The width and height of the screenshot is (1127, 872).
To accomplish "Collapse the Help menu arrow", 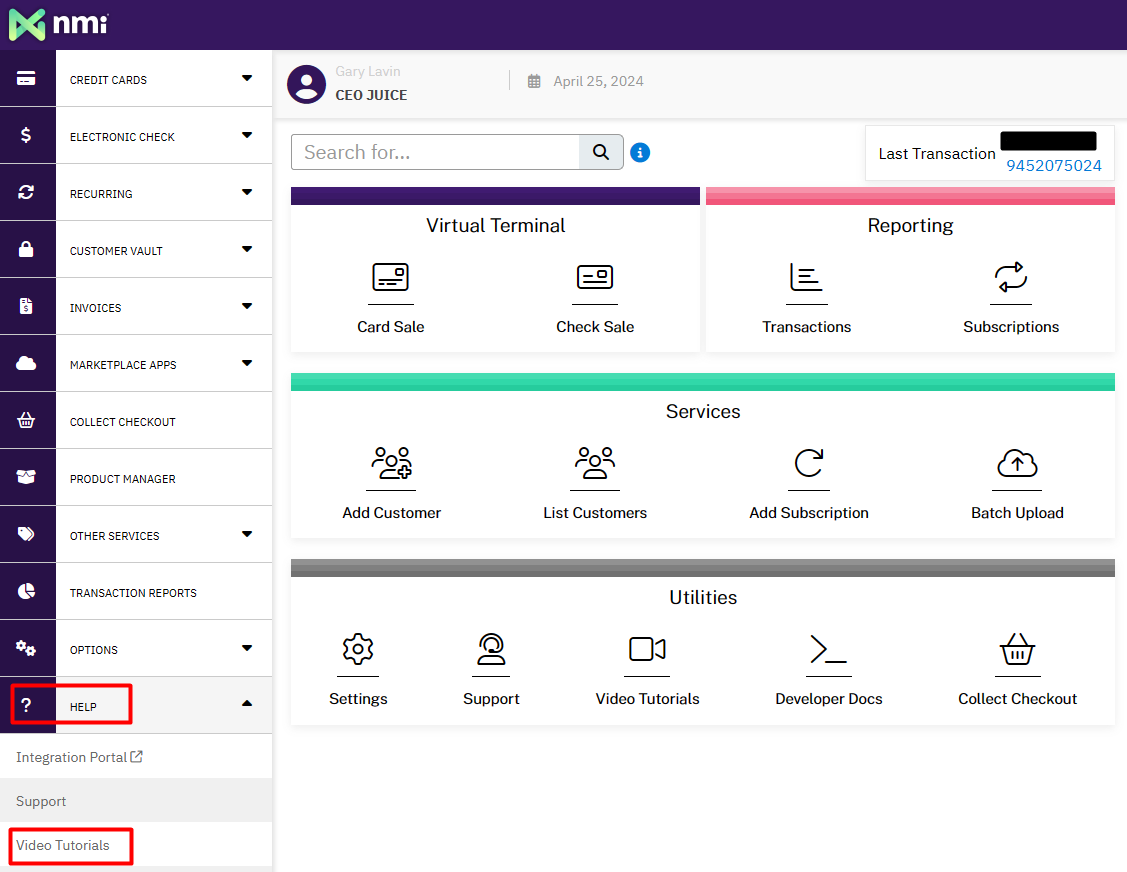I will (247, 704).
